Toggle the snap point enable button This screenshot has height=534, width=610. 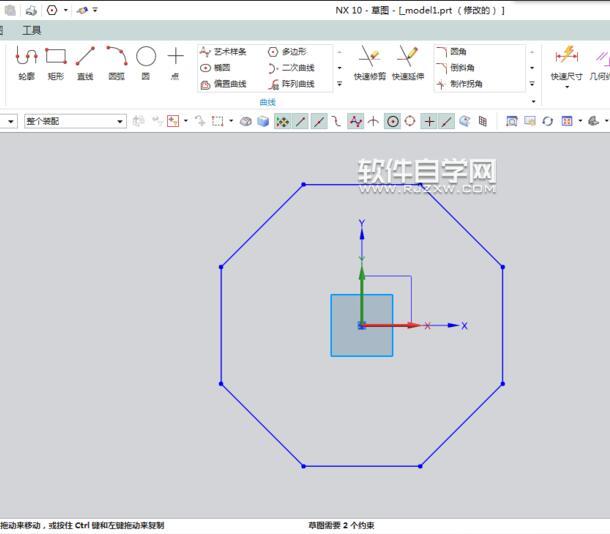click(282, 122)
